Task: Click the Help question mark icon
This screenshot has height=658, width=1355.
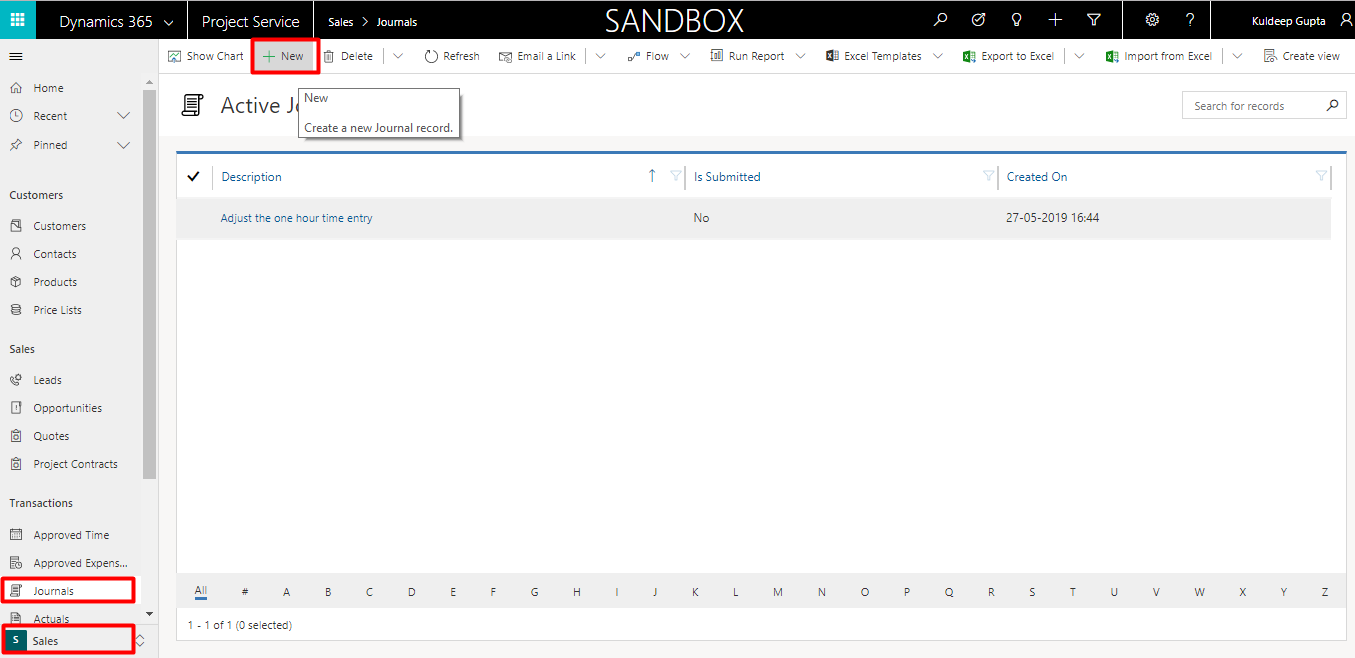Action: point(1189,21)
